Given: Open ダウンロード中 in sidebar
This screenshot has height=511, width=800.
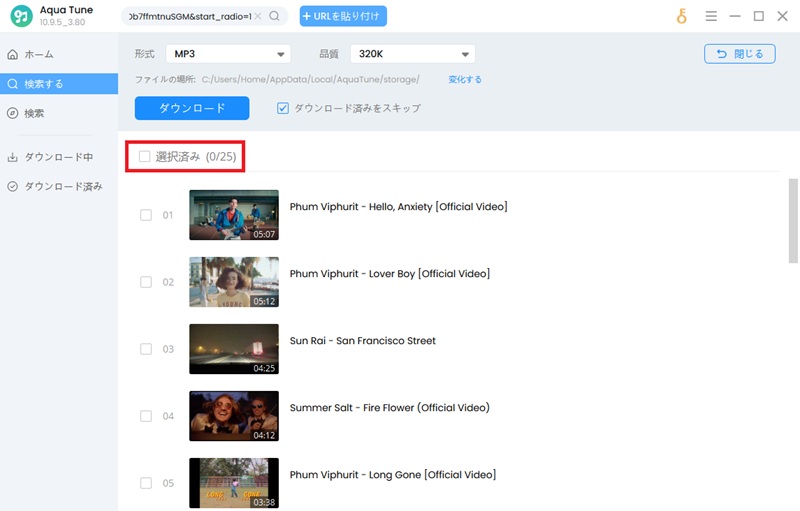Looking at the screenshot, I should [59, 157].
